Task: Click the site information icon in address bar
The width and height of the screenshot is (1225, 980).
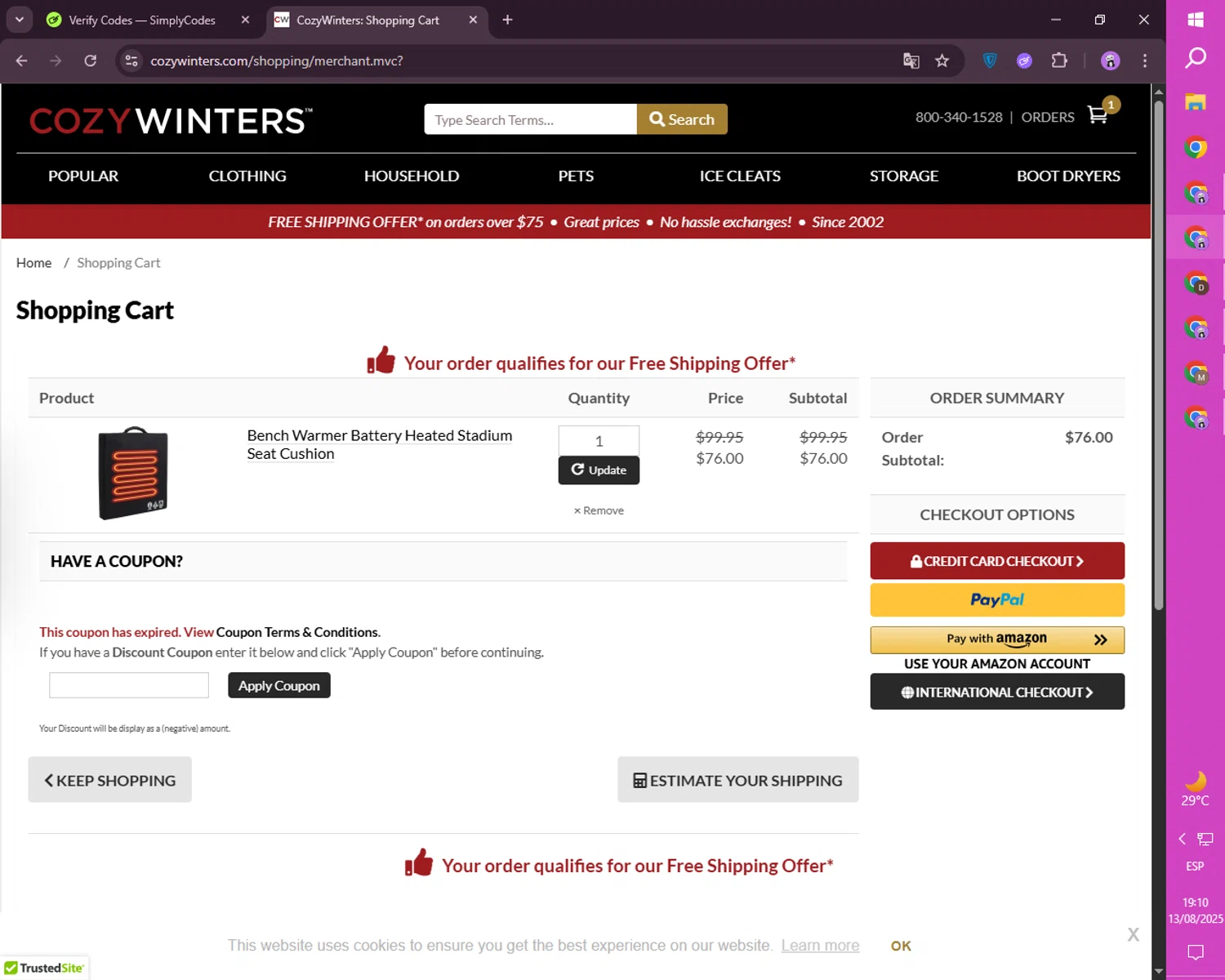Action: coord(131,60)
